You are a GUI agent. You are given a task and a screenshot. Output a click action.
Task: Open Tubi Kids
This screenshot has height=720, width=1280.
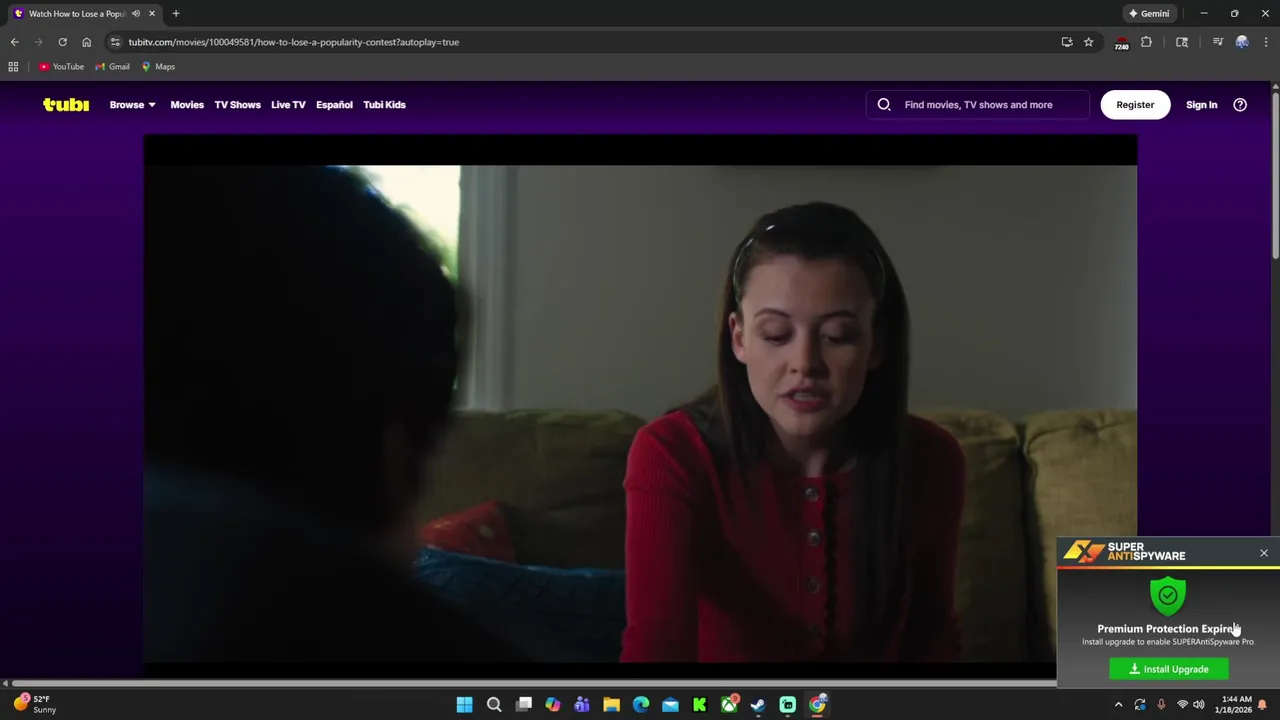[x=384, y=104]
